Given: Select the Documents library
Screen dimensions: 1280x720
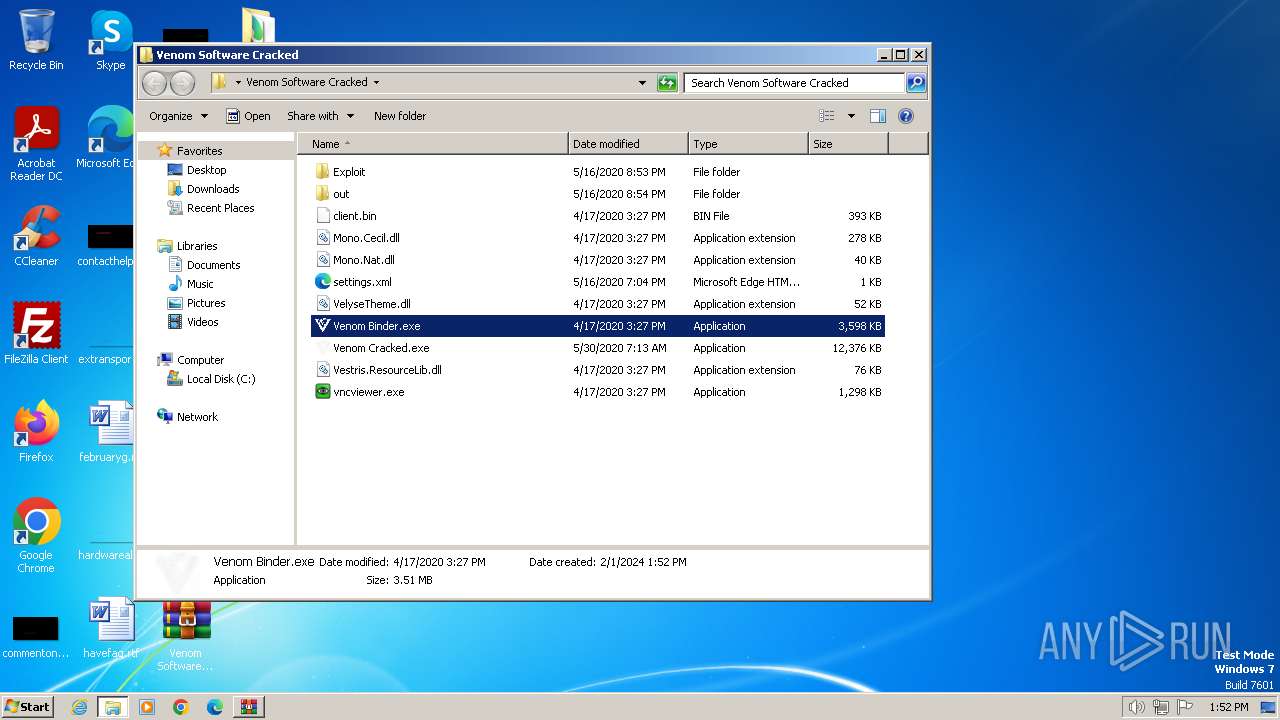Looking at the screenshot, I should [x=213, y=265].
